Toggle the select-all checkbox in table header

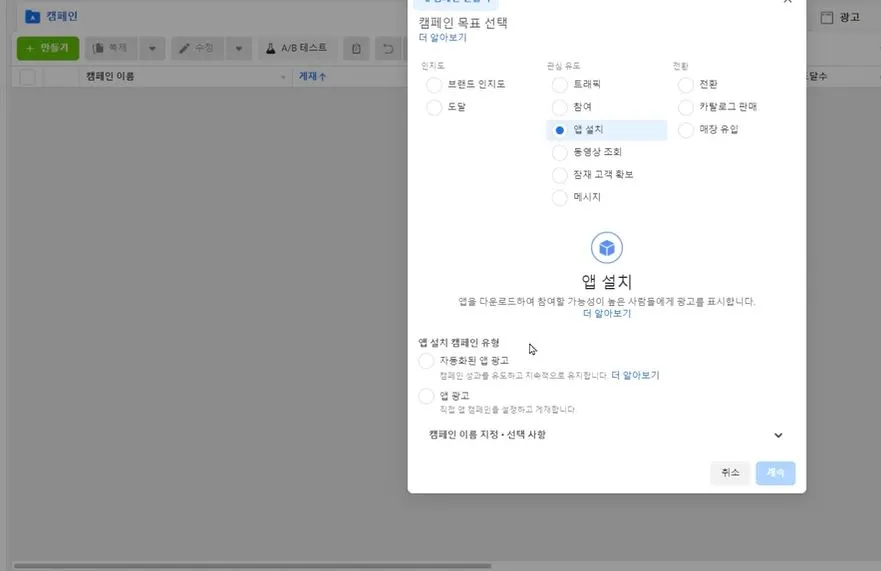pyautogui.click(x=28, y=76)
